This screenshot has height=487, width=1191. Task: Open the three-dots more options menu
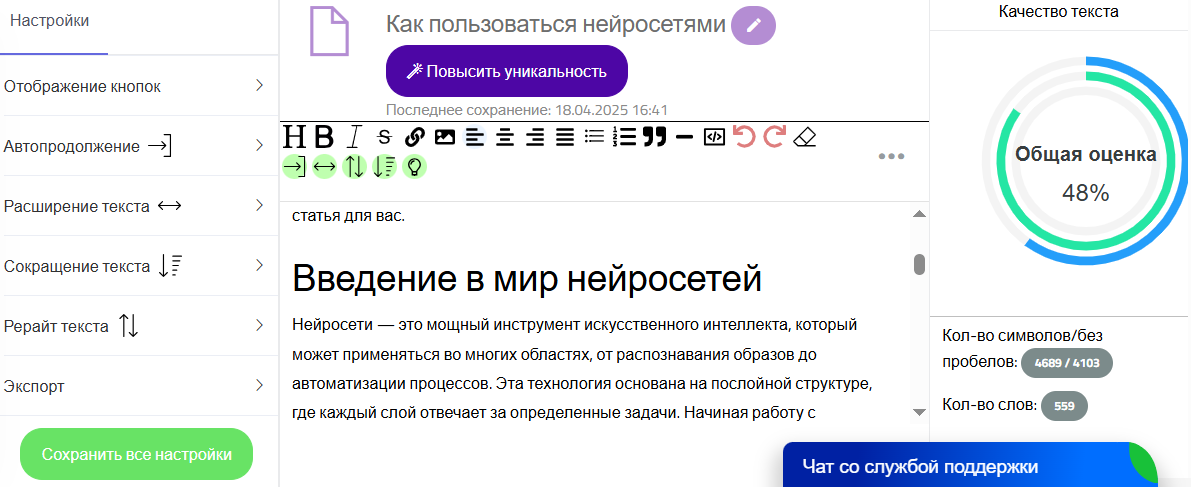tap(891, 157)
